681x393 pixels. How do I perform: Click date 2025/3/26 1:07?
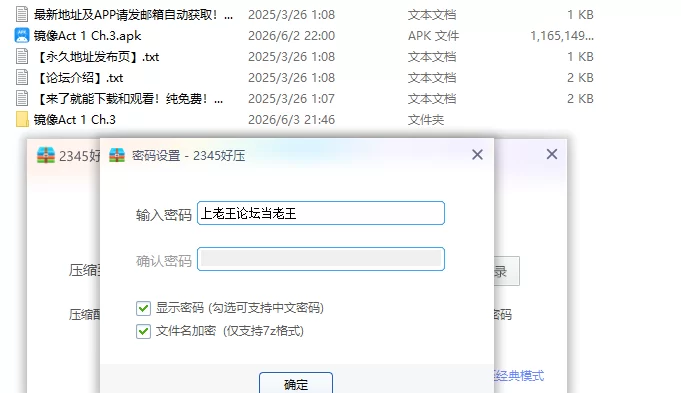(291, 99)
